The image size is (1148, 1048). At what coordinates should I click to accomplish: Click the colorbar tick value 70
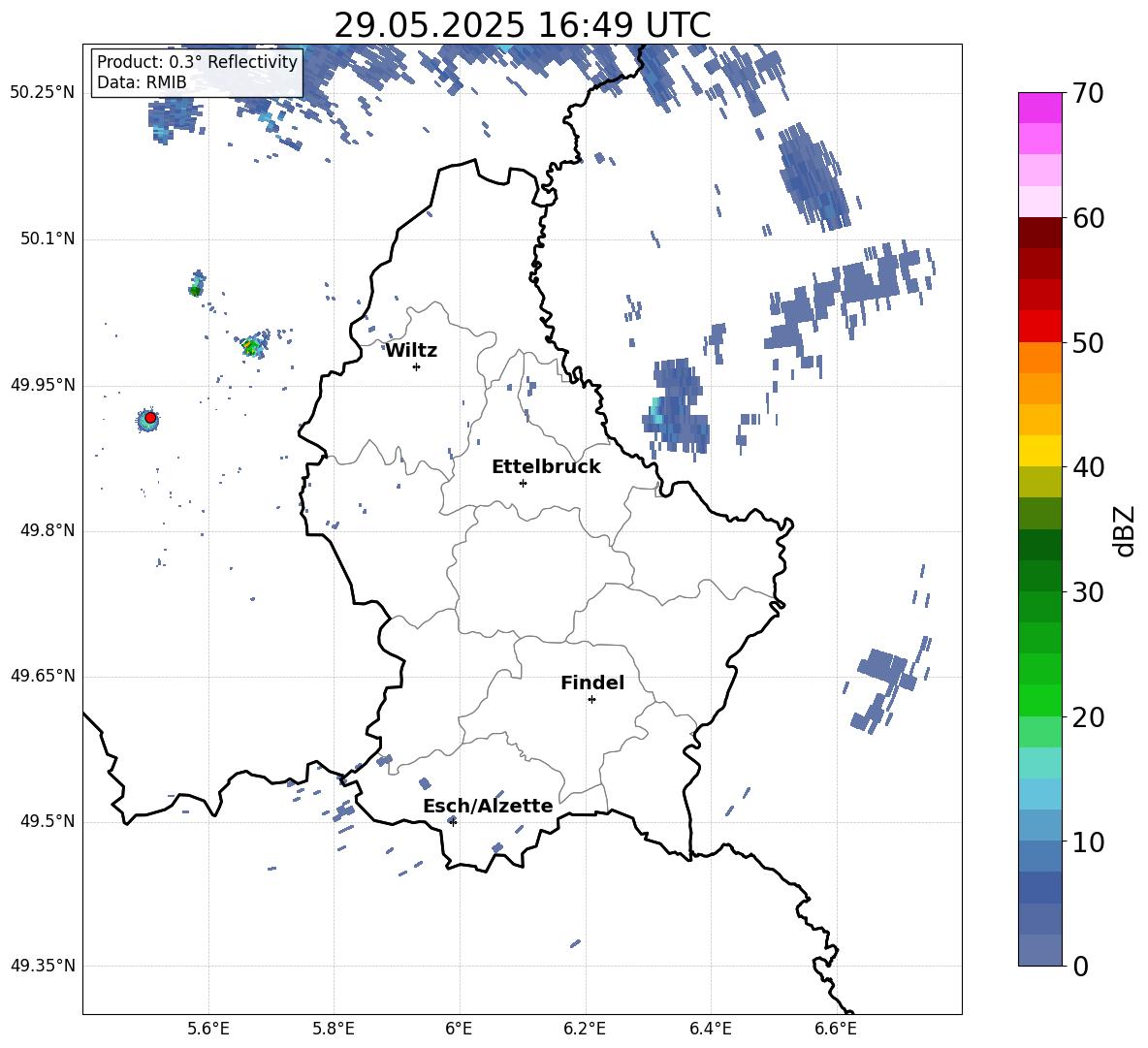[1088, 94]
